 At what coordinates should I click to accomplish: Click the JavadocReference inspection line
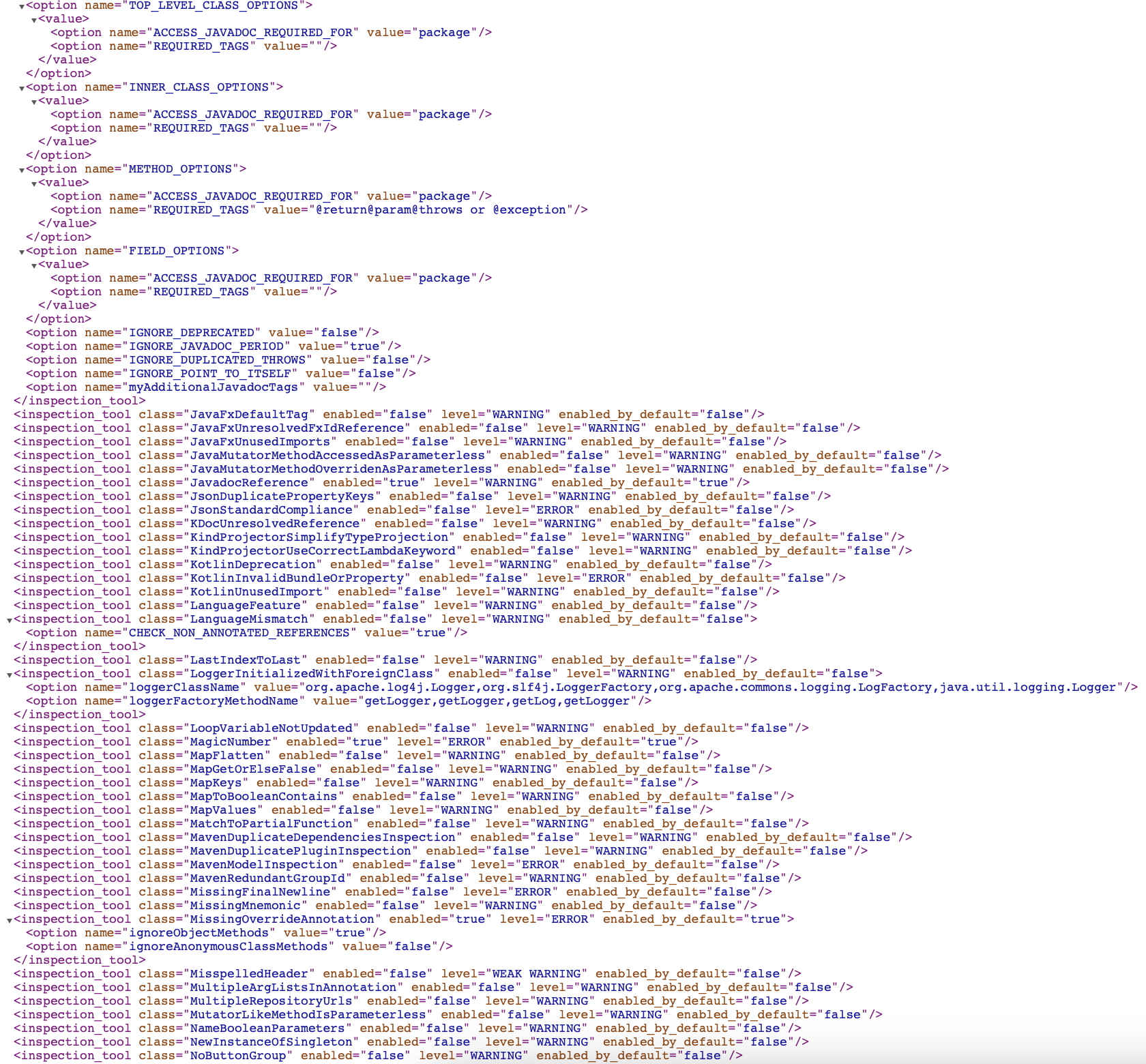tap(382, 483)
